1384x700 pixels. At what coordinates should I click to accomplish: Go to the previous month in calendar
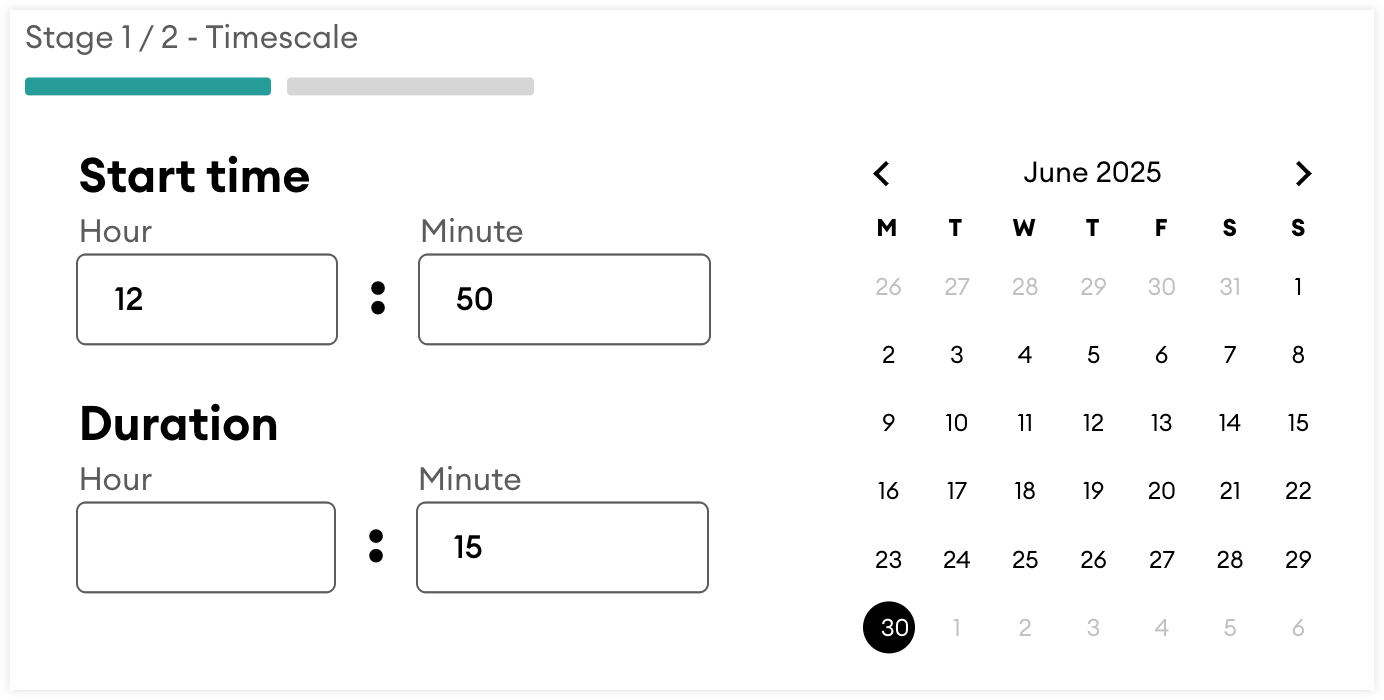pyautogui.click(x=881, y=174)
